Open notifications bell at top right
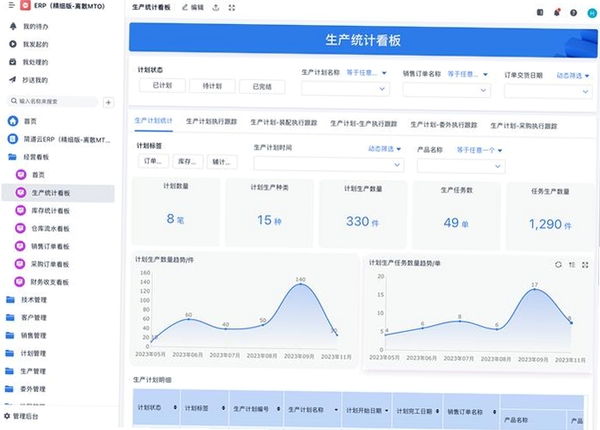This screenshot has width=600, height=430. 557,13
